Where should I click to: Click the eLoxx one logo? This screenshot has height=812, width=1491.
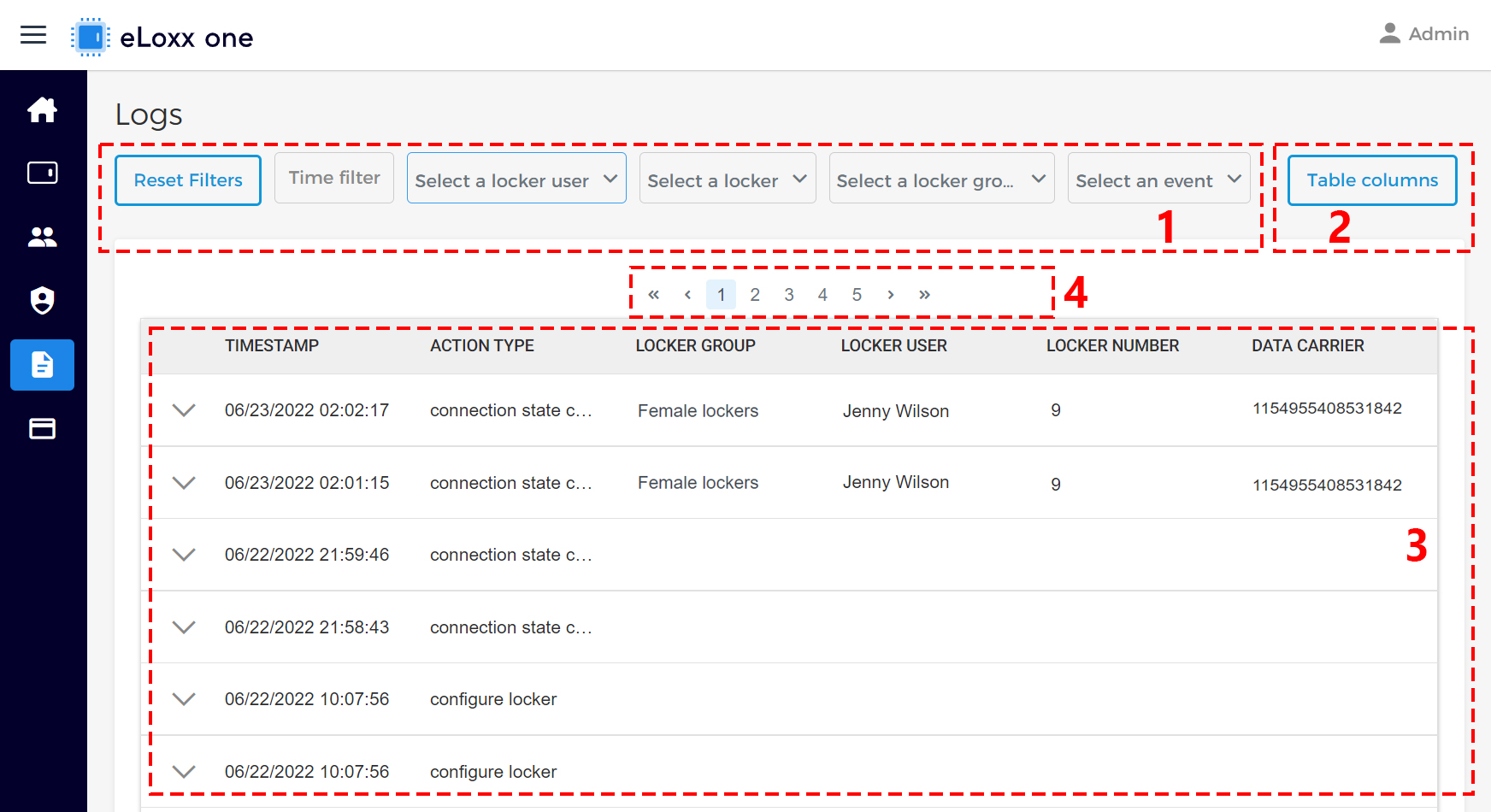[162, 37]
